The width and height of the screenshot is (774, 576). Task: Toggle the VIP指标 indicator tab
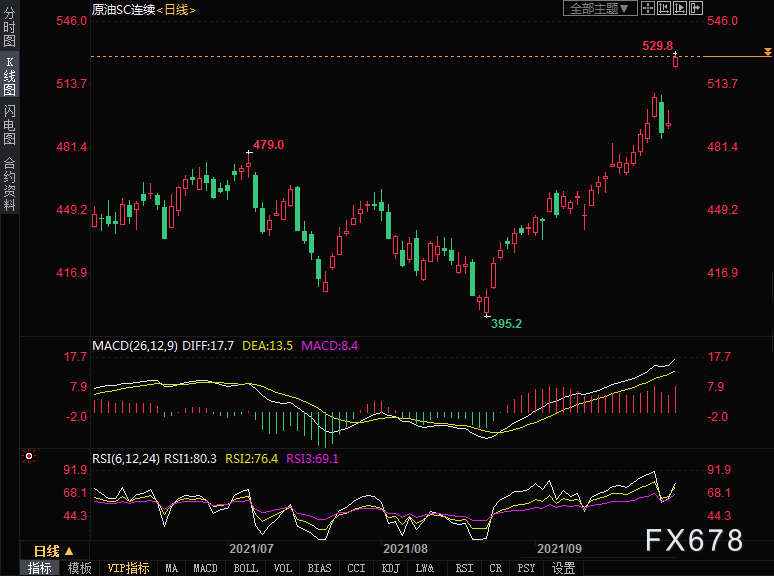128,568
